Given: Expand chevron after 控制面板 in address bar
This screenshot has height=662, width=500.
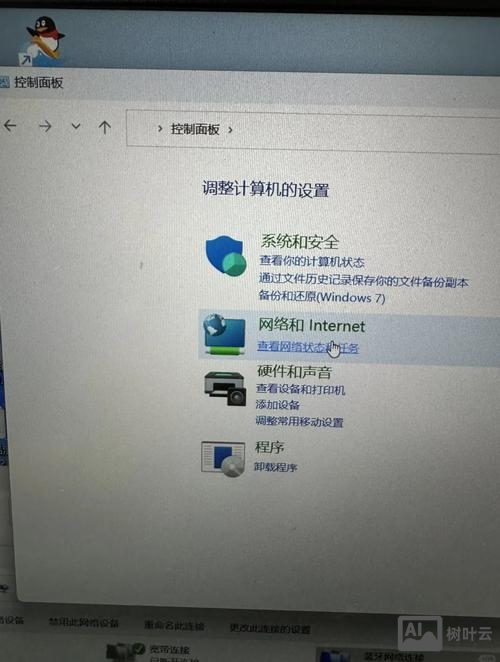Looking at the screenshot, I should coord(230,130).
